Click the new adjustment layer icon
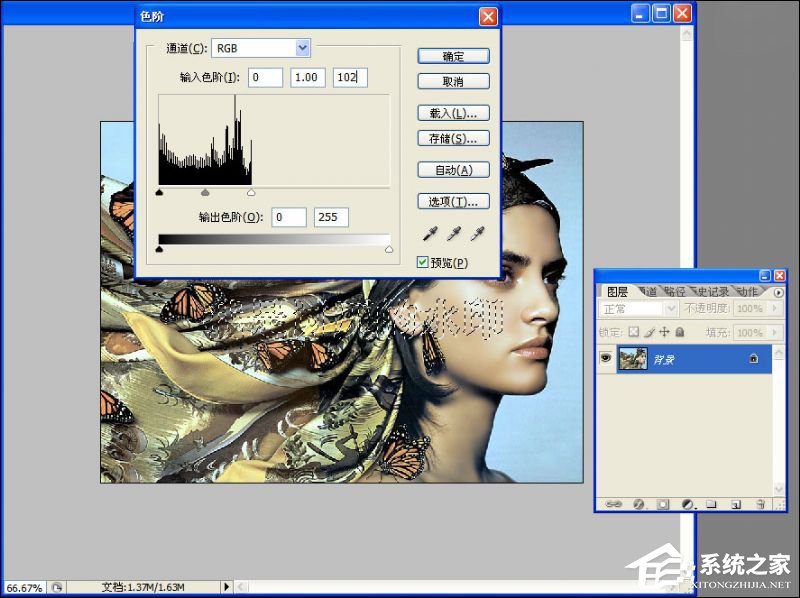 pos(687,504)
